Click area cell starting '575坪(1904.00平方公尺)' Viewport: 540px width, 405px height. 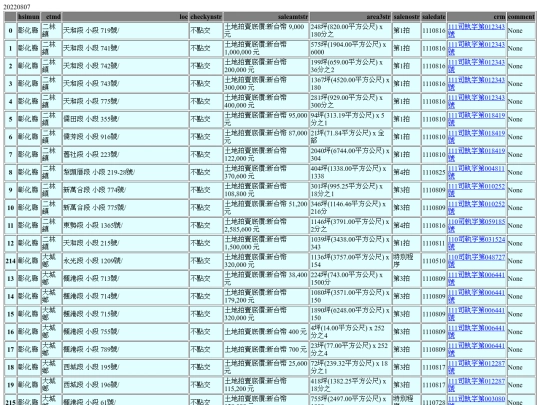click(350, 48)
